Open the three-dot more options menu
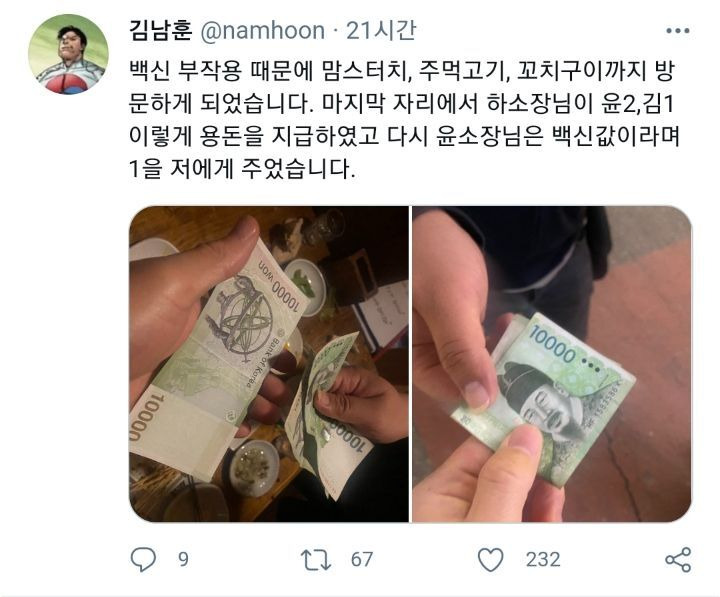 (677, 31)
